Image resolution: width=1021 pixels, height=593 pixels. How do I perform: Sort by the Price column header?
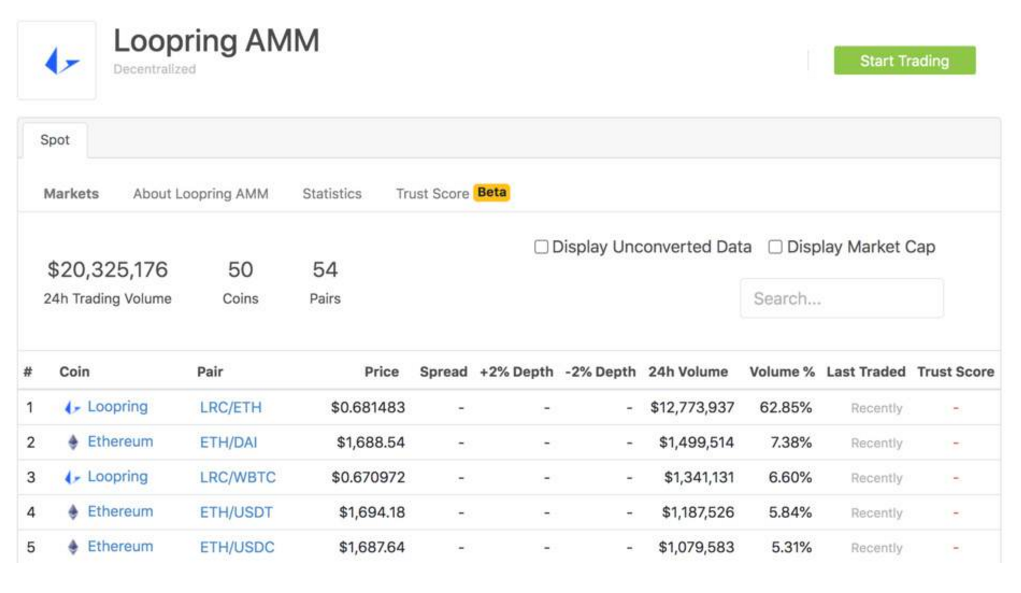click(x=382, y=372)
